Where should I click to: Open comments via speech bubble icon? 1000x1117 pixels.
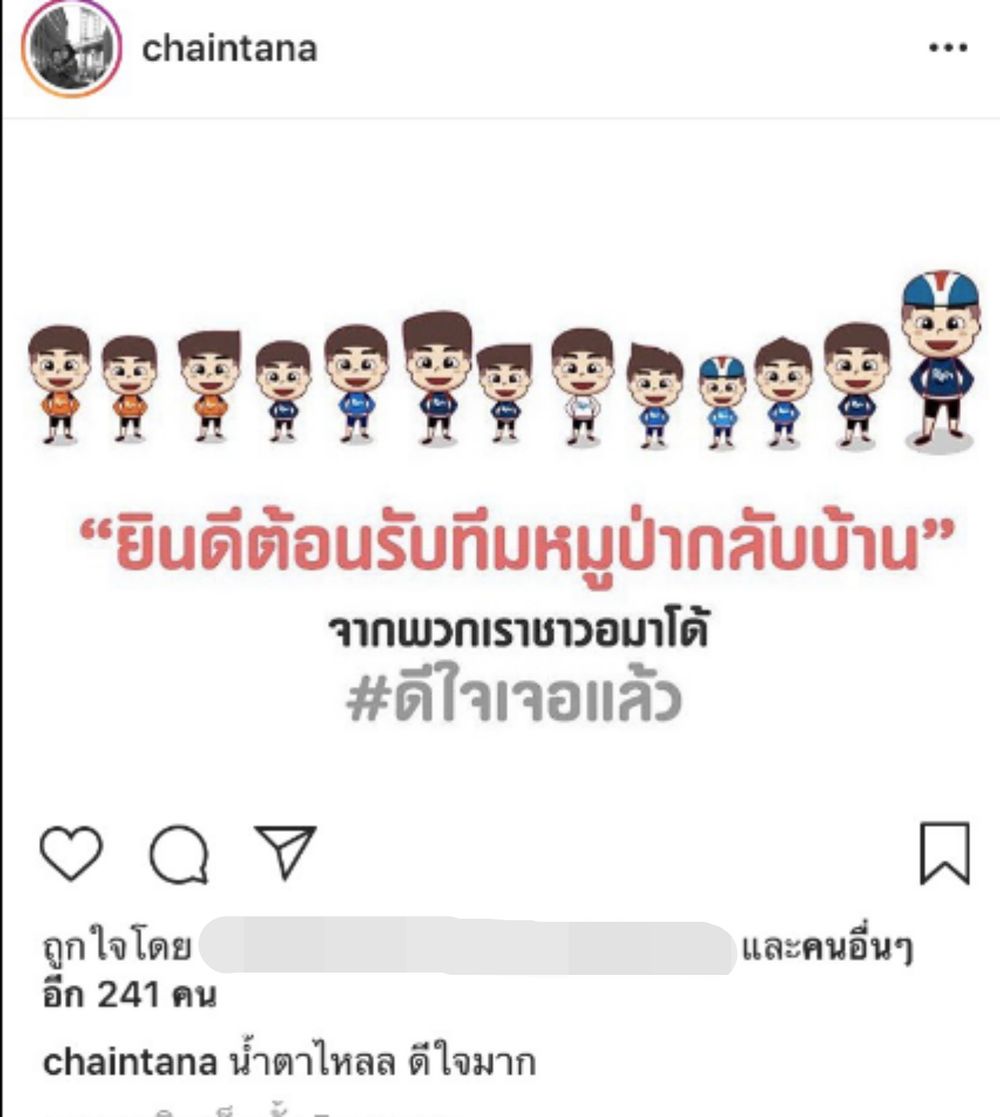point(179,853)
